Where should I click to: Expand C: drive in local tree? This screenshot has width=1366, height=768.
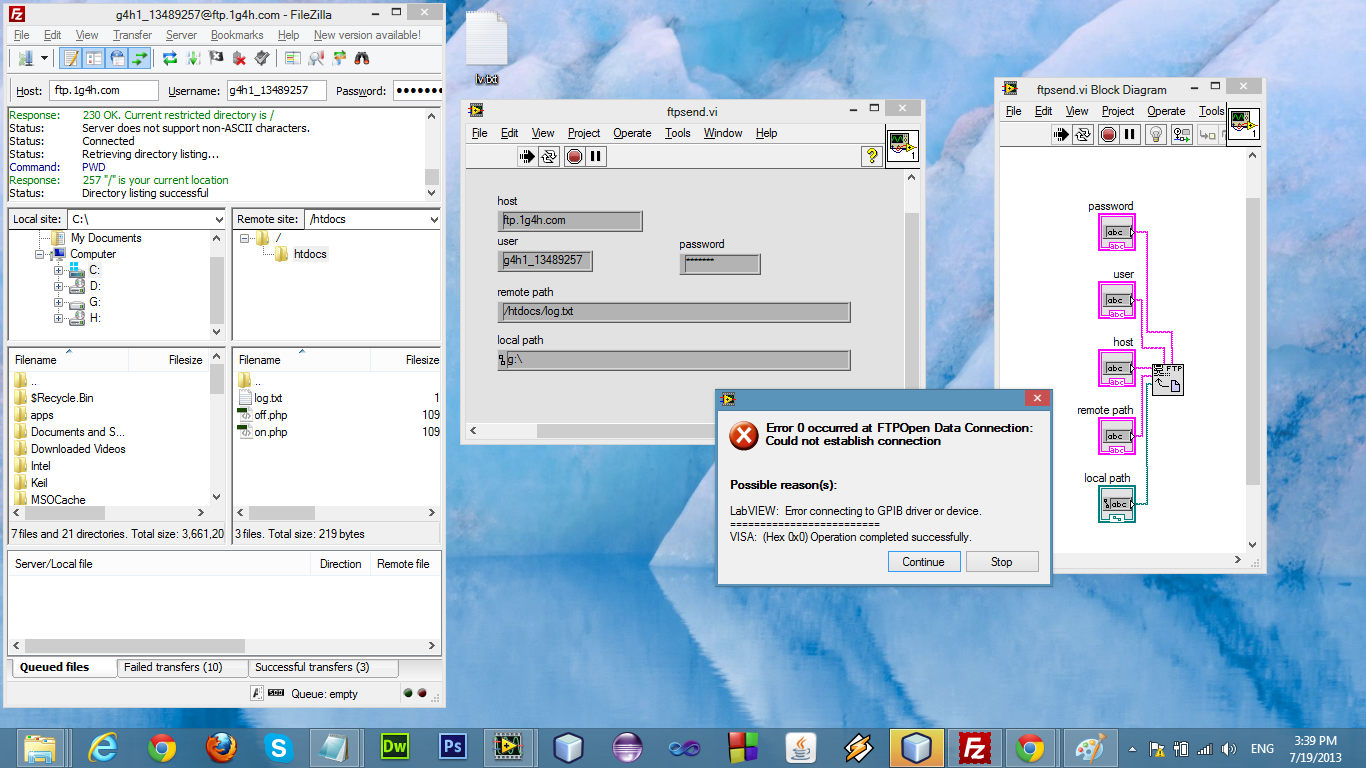click(59, 270)
